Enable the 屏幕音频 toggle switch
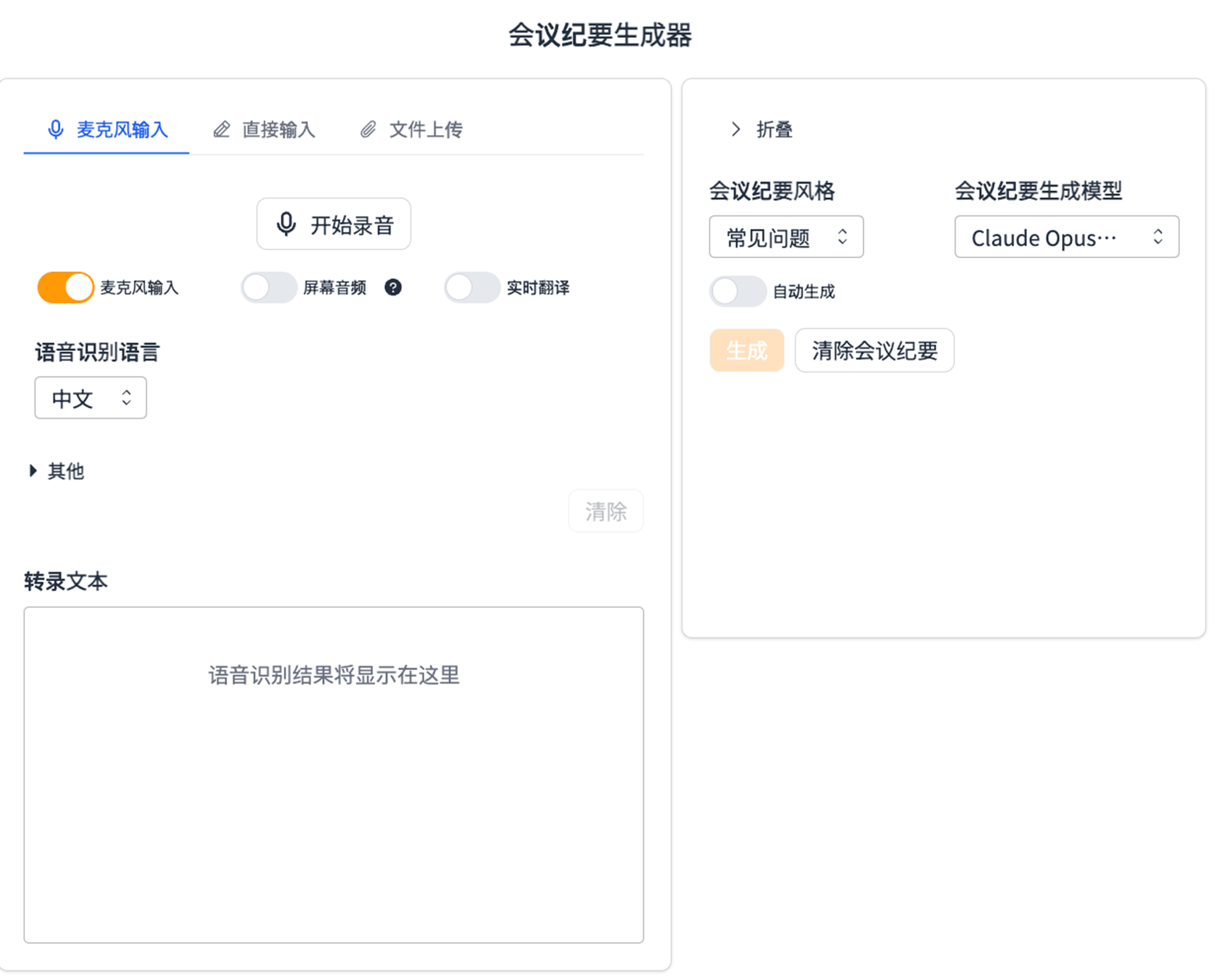 tap(269, 287)
